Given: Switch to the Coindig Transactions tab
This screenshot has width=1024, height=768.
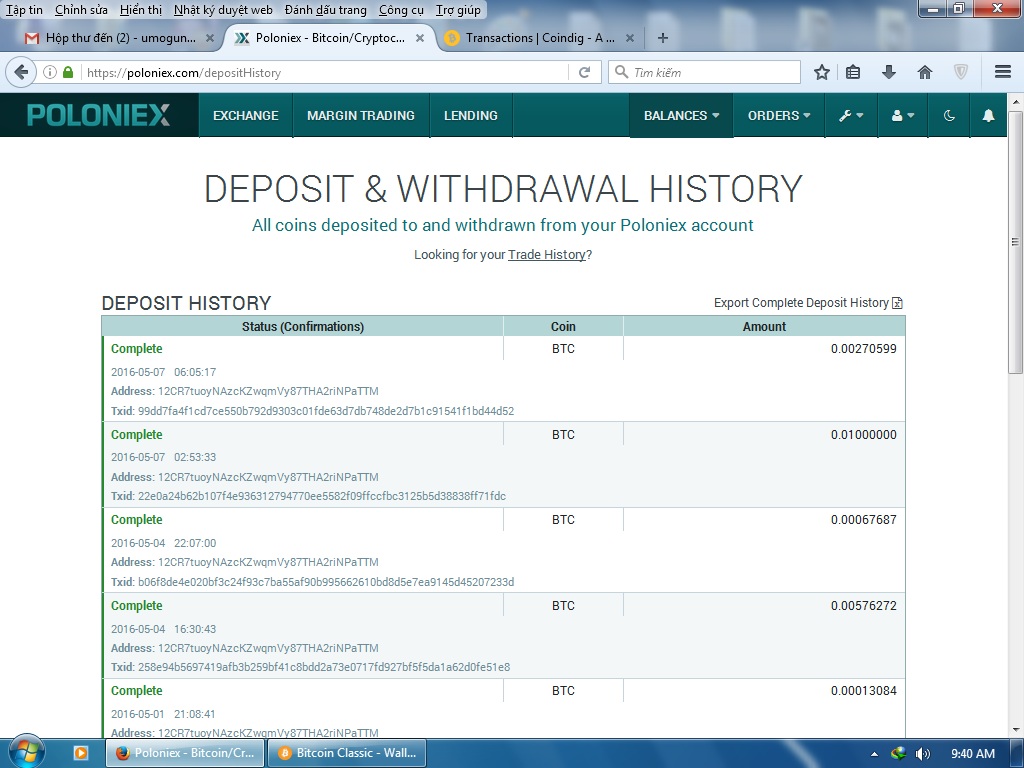Looking at the screenshot, I should click(539, 38).
